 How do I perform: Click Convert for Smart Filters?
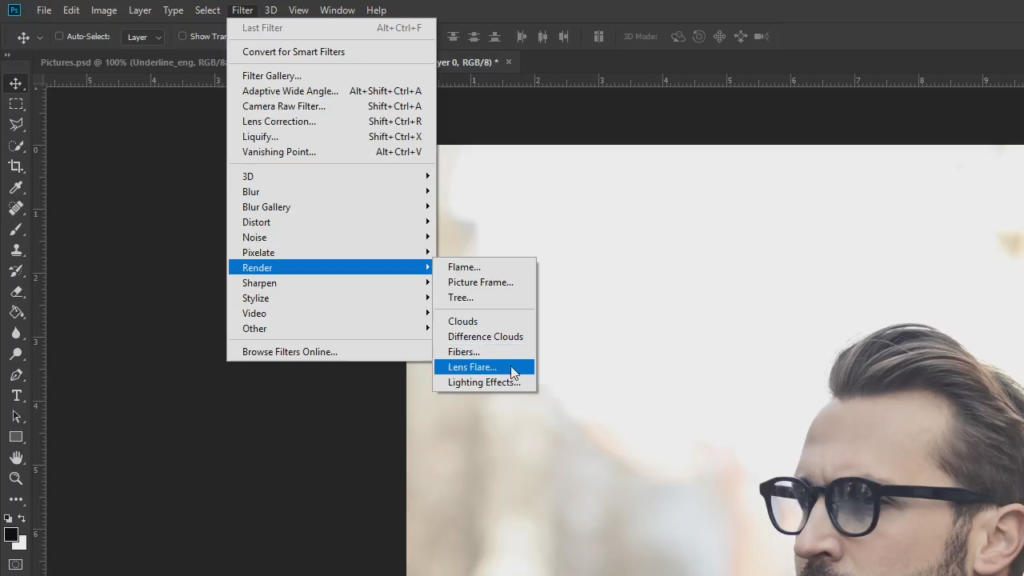pyautogui.click(x=293, y=52)
